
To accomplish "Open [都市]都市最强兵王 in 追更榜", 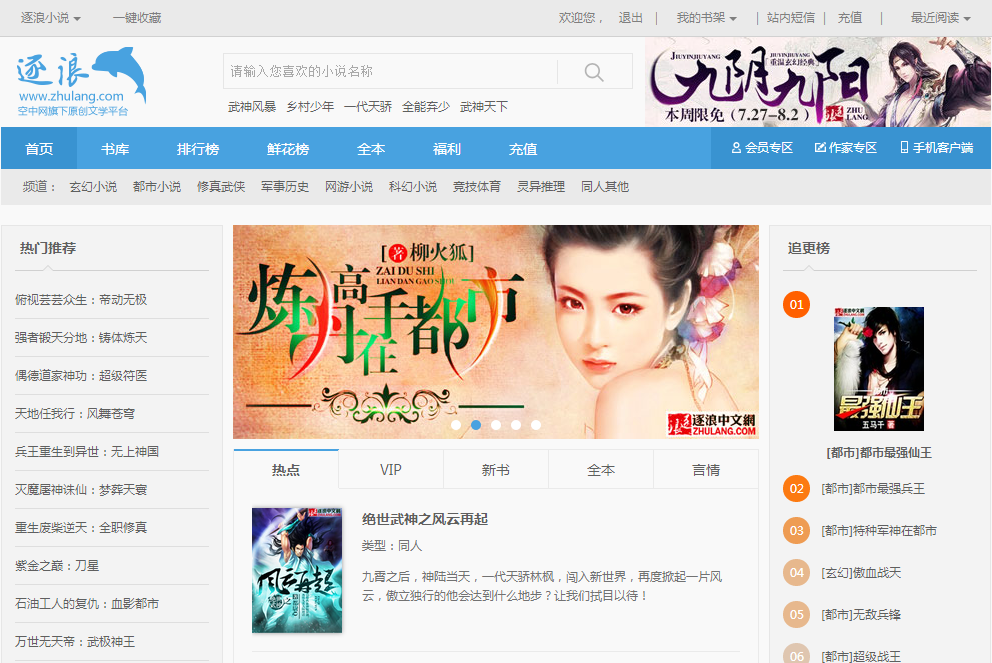I will point(873,489).
